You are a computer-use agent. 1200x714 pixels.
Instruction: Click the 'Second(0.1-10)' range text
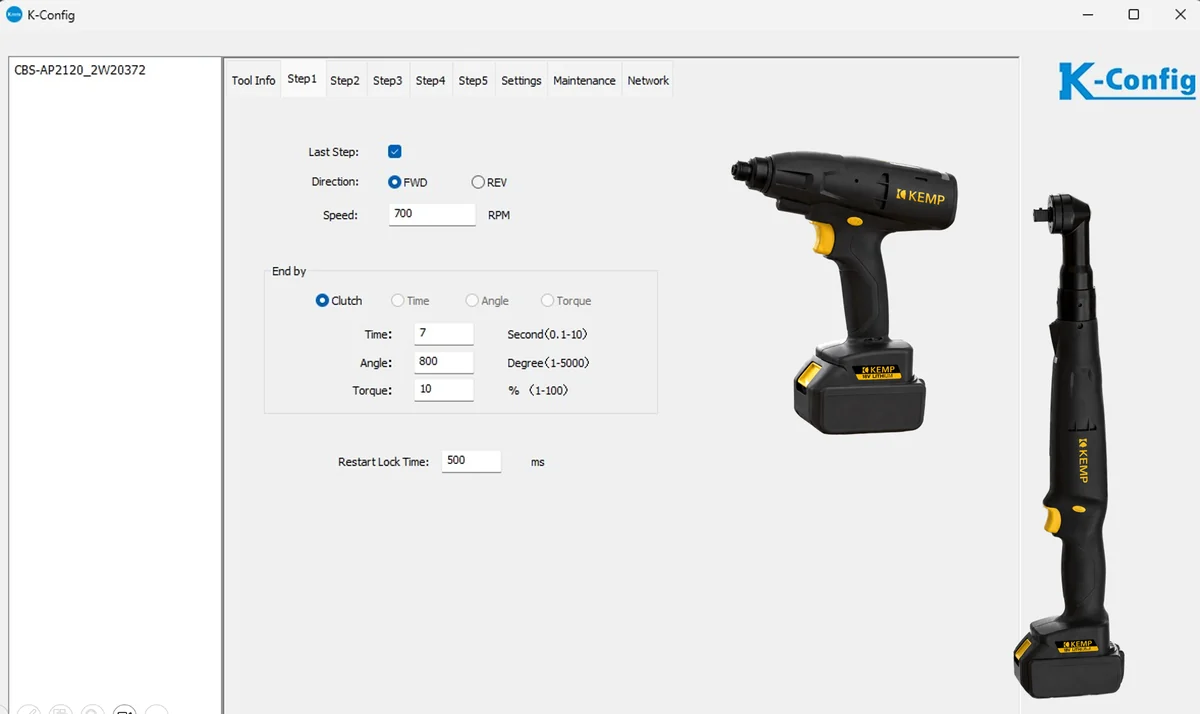(547, 335)
